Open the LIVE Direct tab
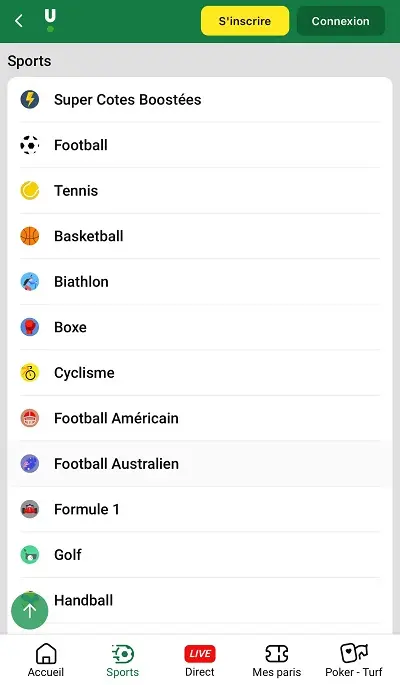 200,660
